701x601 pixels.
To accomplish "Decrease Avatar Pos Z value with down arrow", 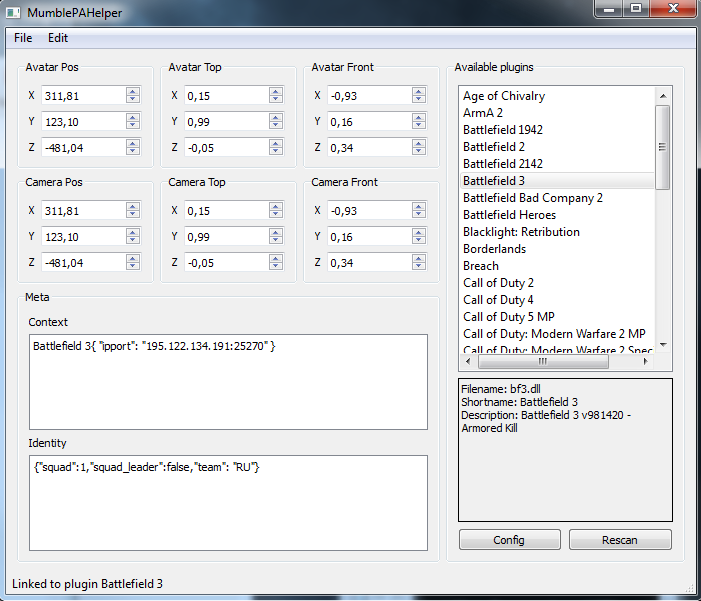I will point(133,151).
